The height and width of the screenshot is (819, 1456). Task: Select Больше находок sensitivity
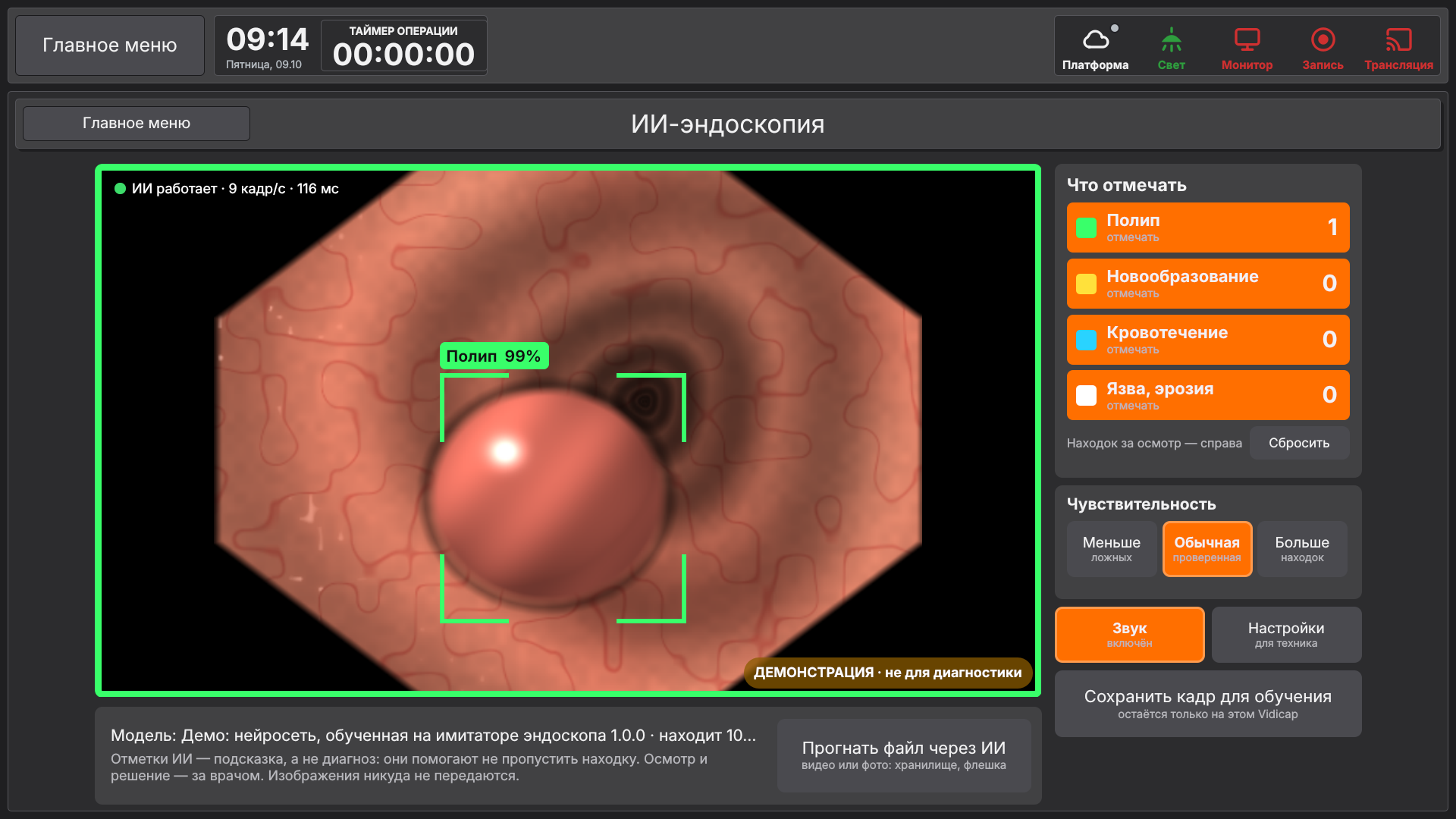pos(1302,549)
